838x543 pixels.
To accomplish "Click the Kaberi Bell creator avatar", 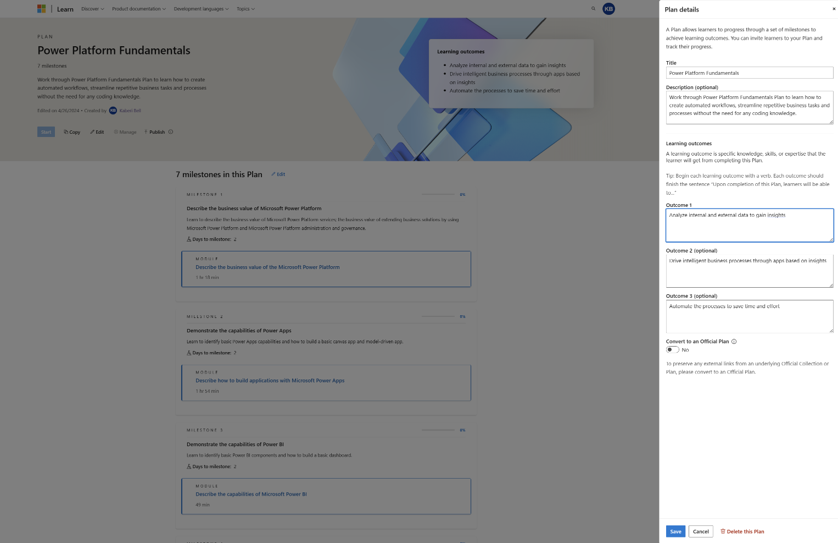I will click(x=113, y=111).
